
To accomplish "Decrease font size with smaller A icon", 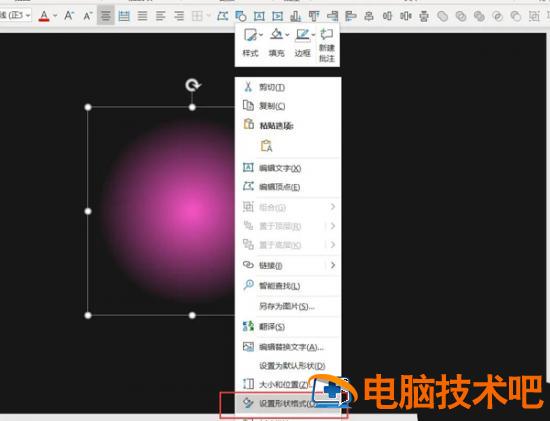I will point(87,16).
